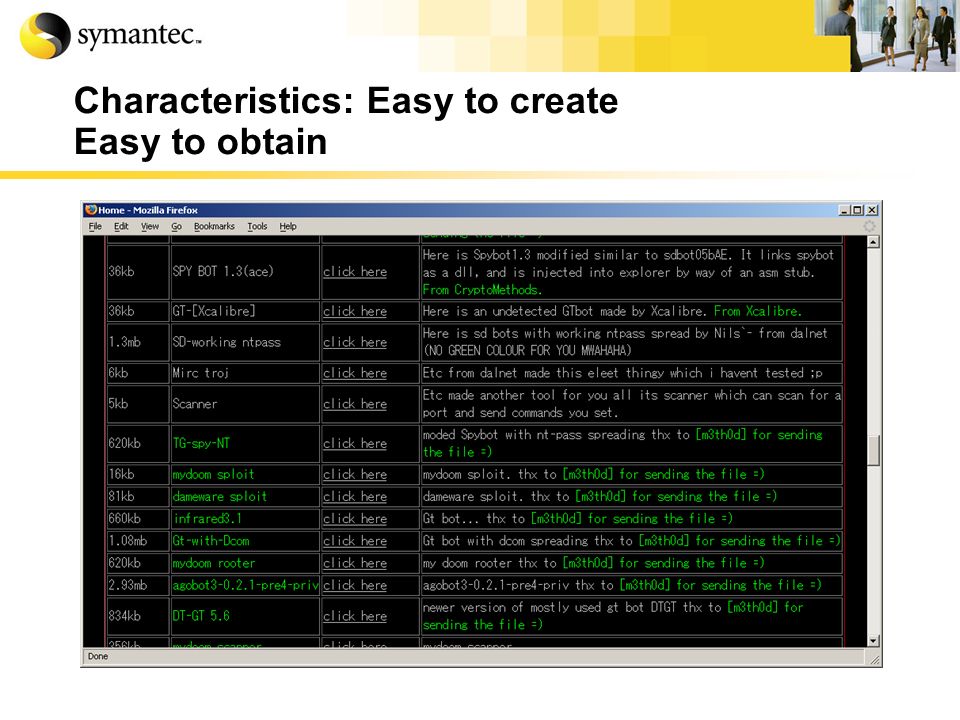Click 'click here' for GT-[Xcalibre]

click(x=355, y=312)
